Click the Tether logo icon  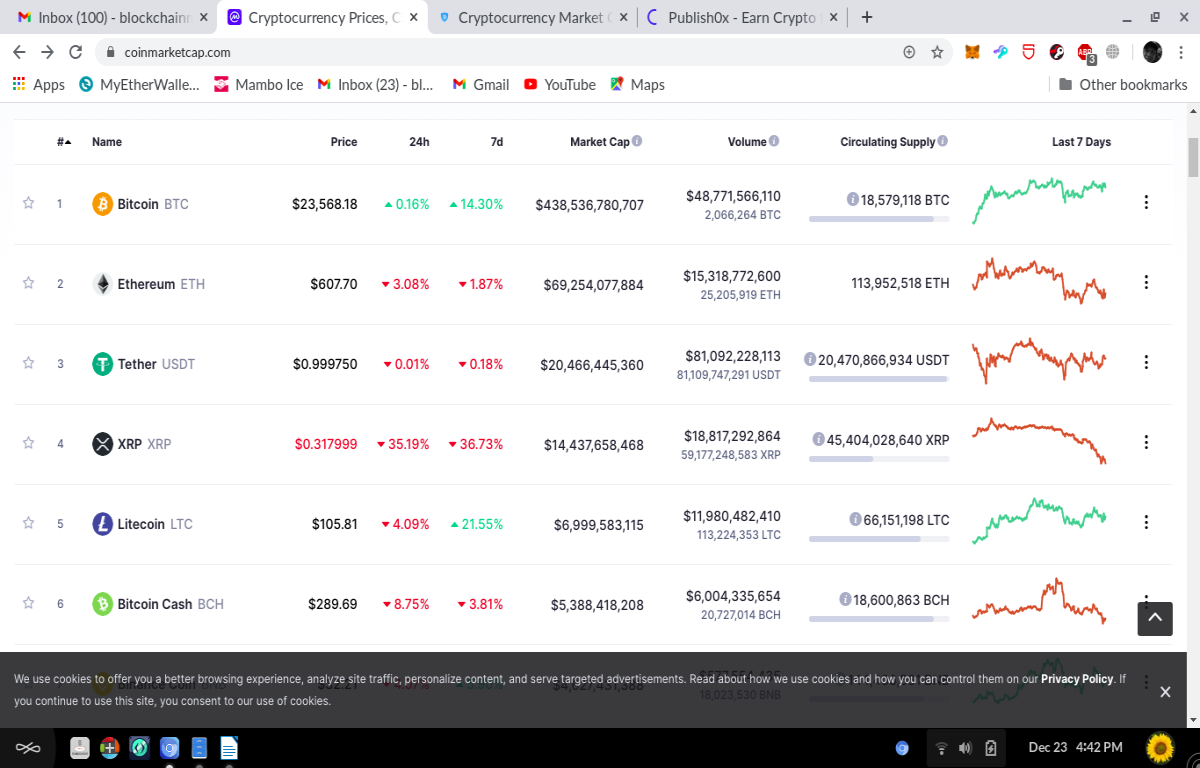point(102,364)
